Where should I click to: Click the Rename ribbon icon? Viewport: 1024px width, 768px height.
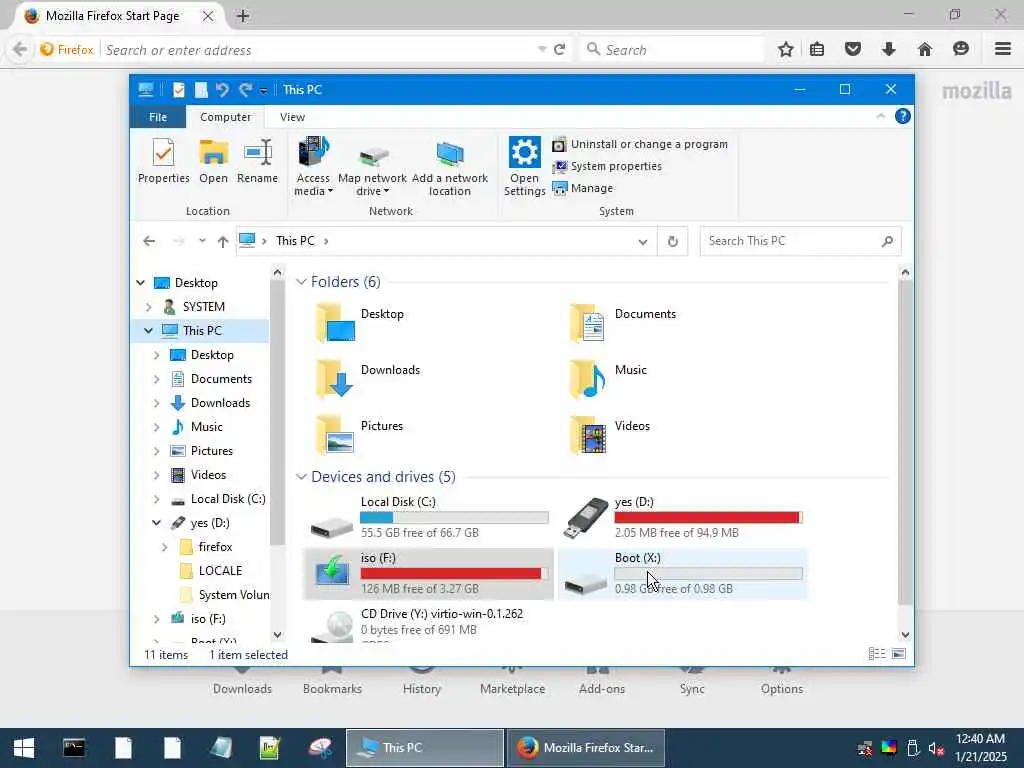click(257, 161)
